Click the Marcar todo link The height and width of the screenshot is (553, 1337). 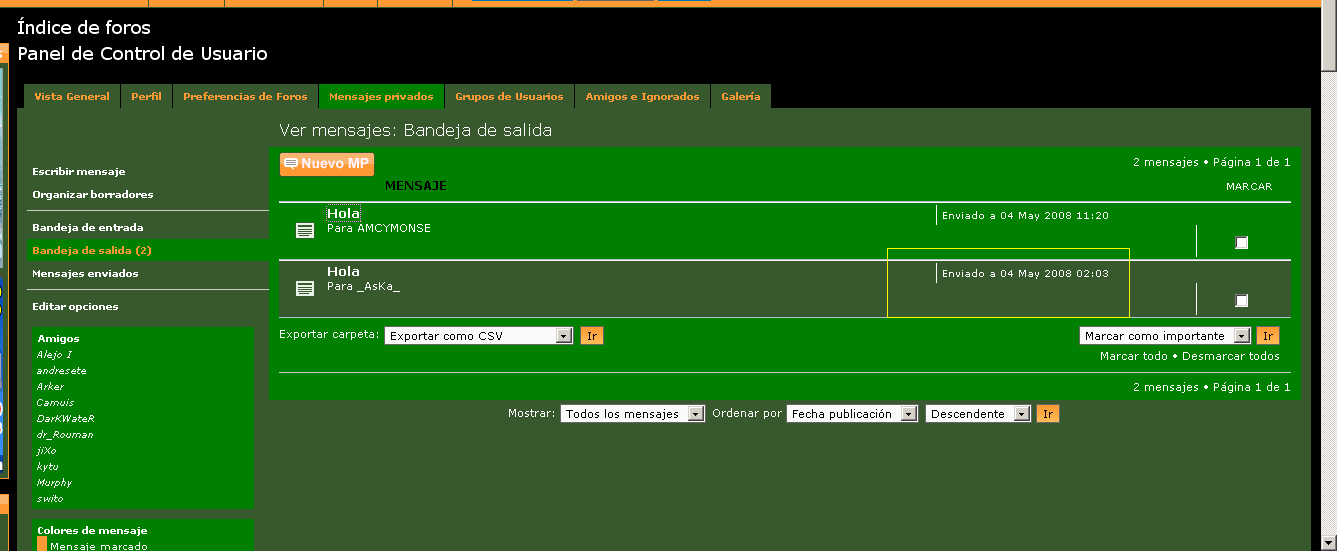point(1133,357)
